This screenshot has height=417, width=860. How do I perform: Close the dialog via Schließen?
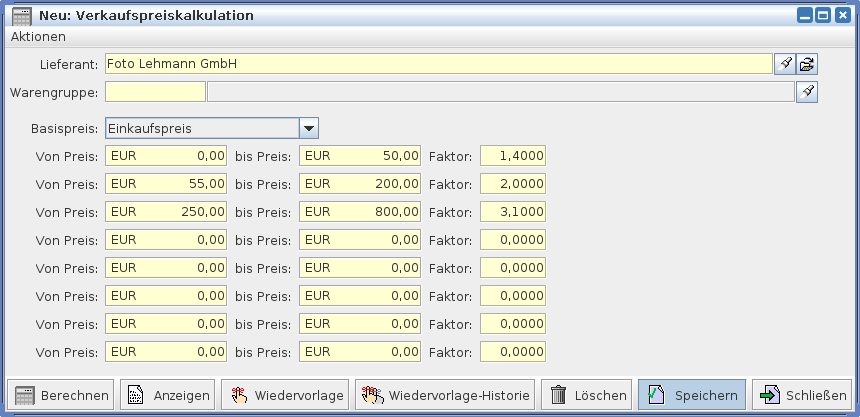(803, 395)
